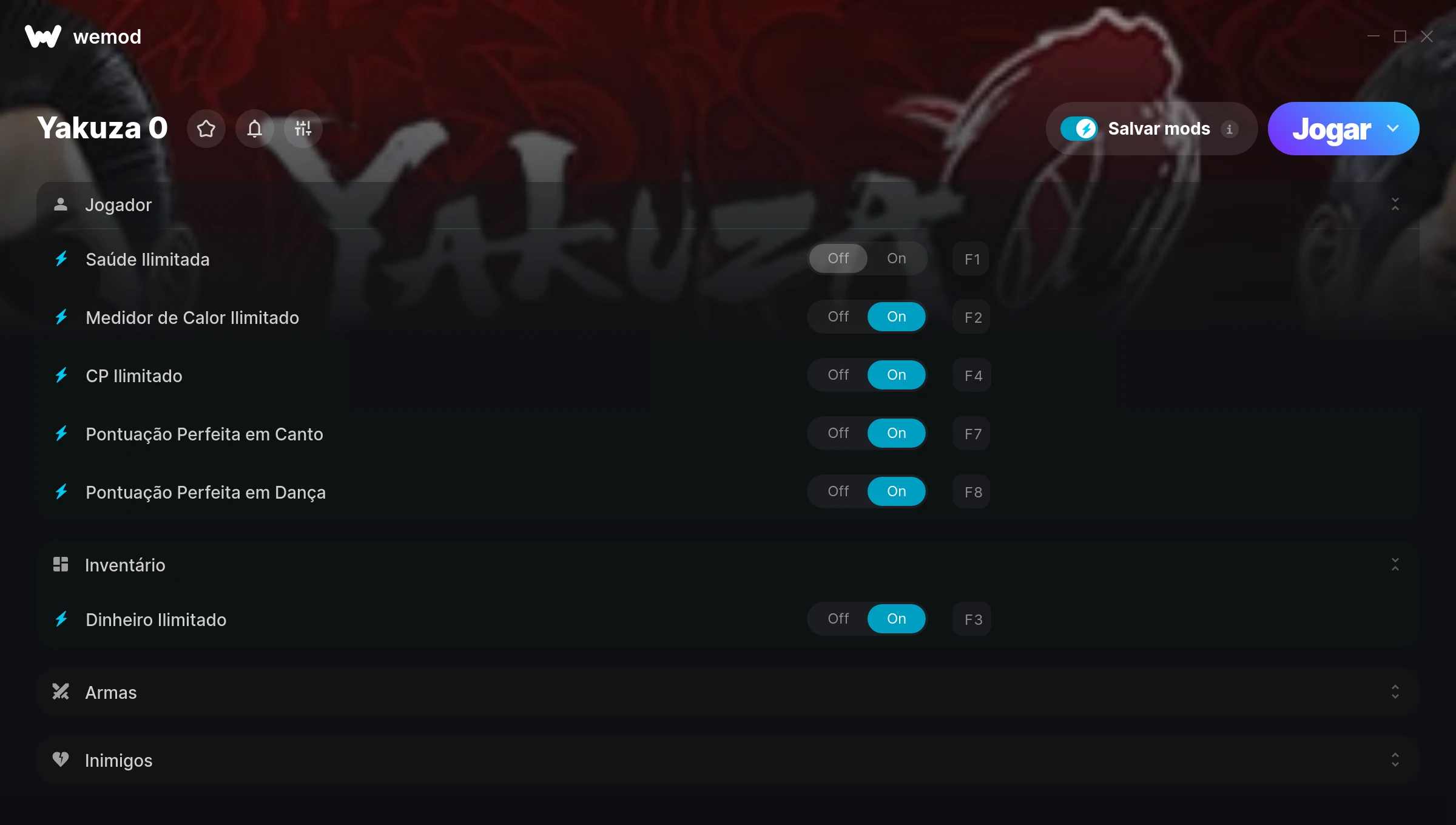Open the Inimigos category header
Viewport: 1456px width, 825px height.
[728, 760]
